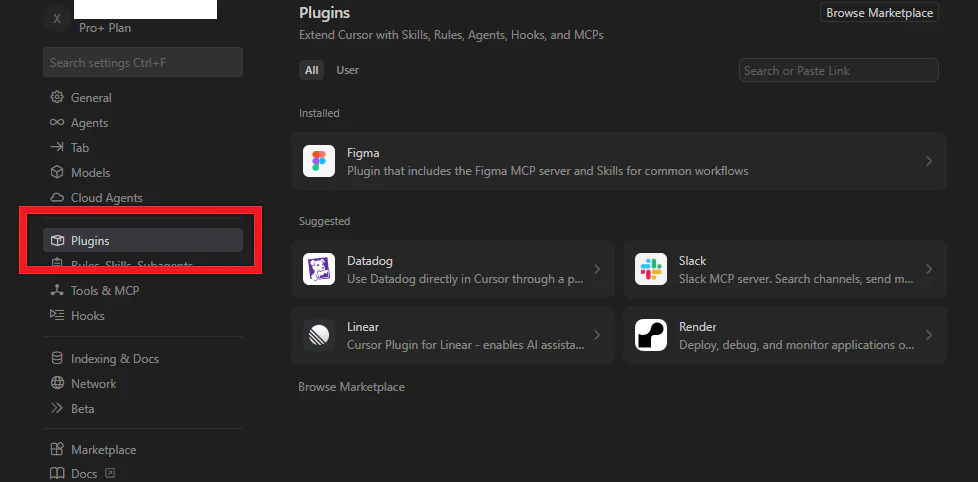Expand the Figma plugin chevron
The height and width of the screenshot is (482, 978).
point(929,161)
